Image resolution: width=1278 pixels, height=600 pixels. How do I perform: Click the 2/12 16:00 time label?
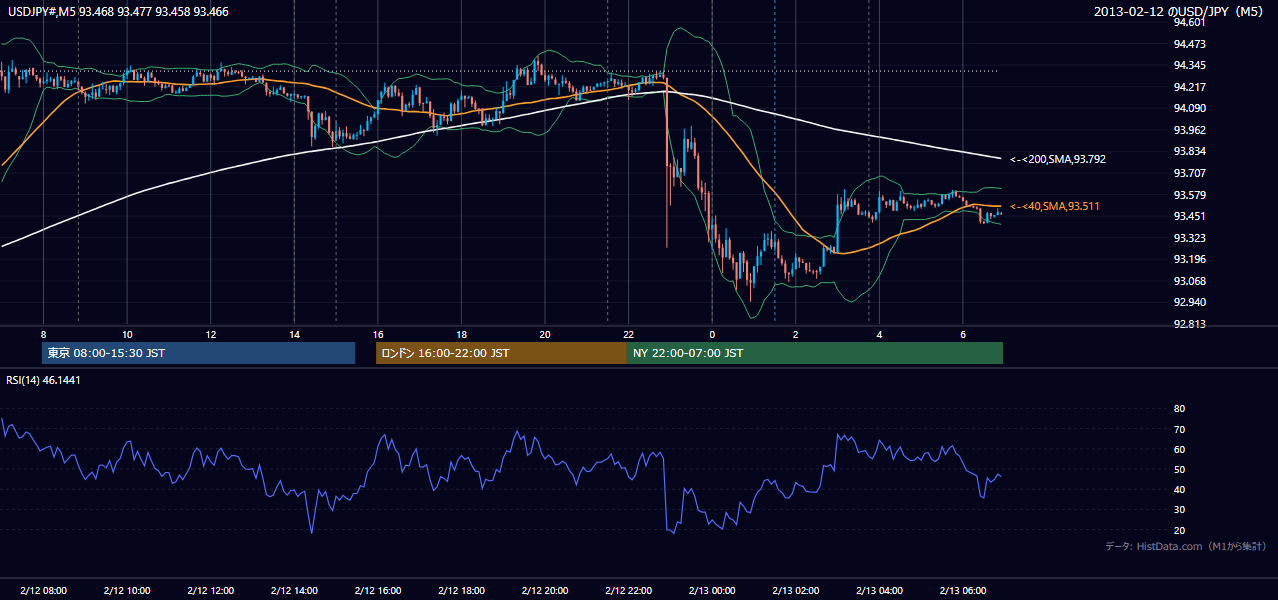pyautogui.click(x=377, y=591)
